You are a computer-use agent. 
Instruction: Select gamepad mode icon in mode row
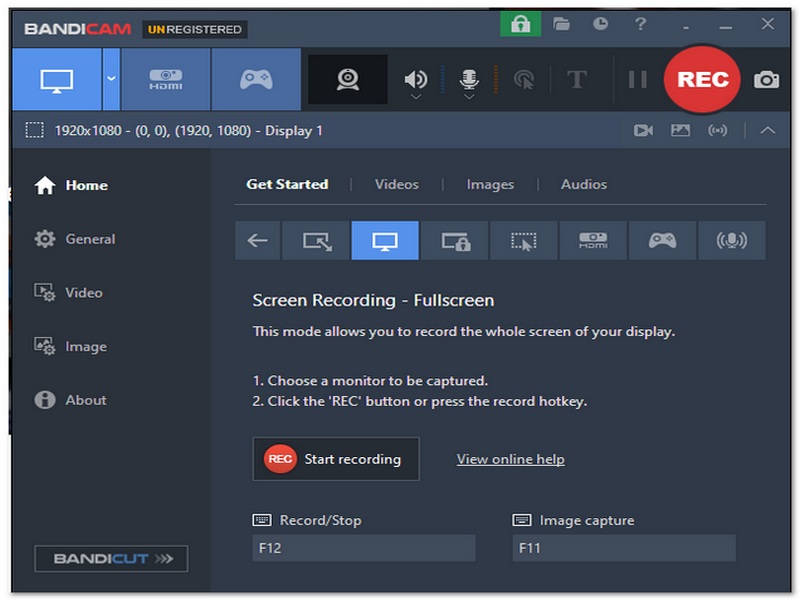click(x=662, y=240)
